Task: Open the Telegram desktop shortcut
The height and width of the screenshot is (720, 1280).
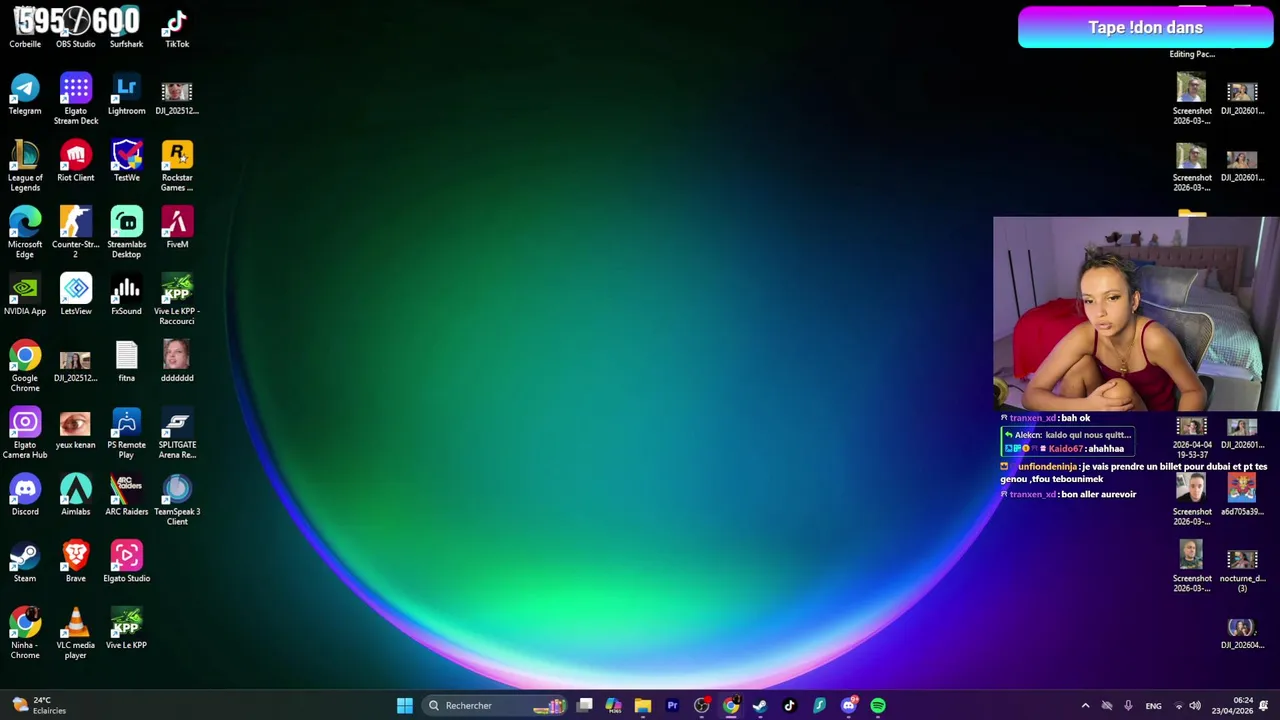Action: click(x=25, y=96)
